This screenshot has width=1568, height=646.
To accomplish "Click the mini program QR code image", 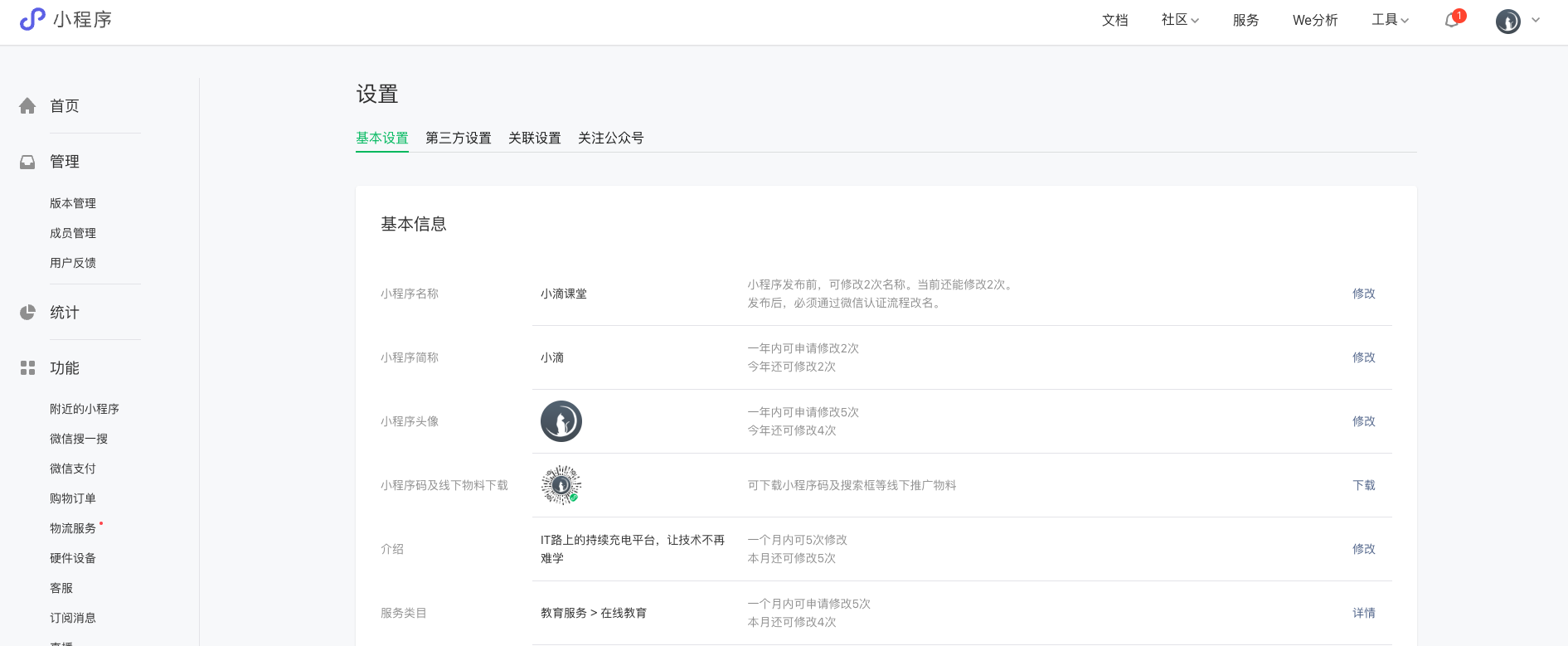I will click(561, 485).
